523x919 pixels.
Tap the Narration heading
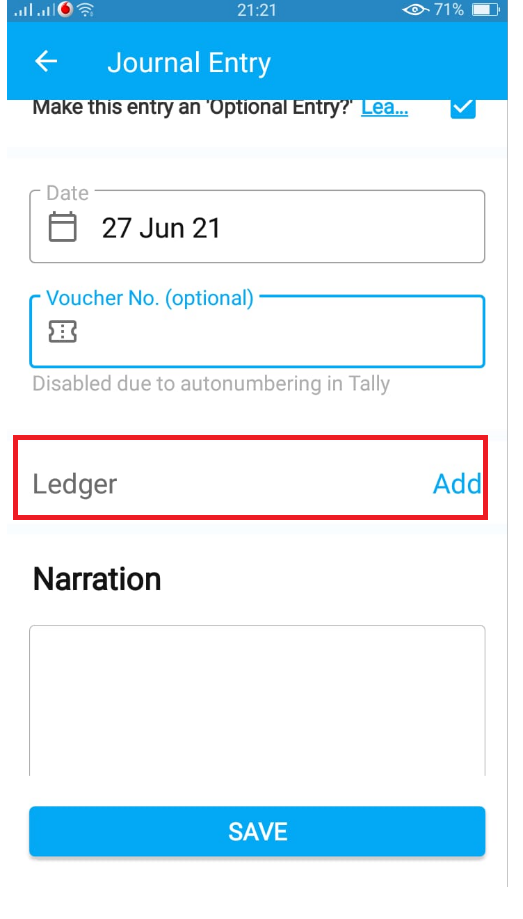(97, 579)
